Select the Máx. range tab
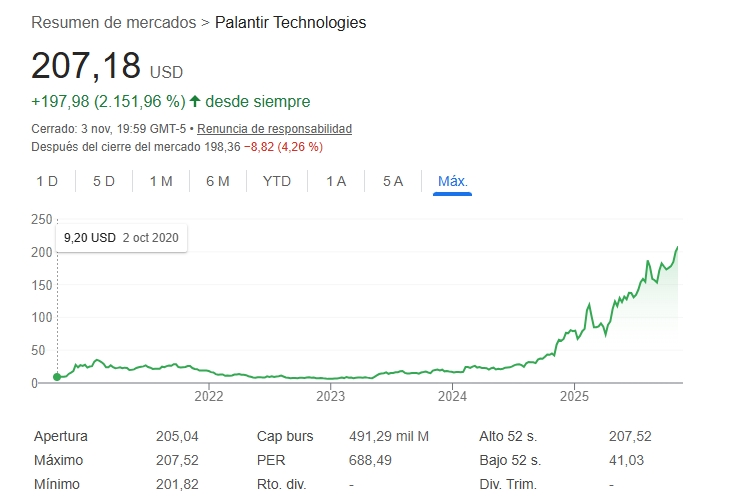 coord(453,181)
